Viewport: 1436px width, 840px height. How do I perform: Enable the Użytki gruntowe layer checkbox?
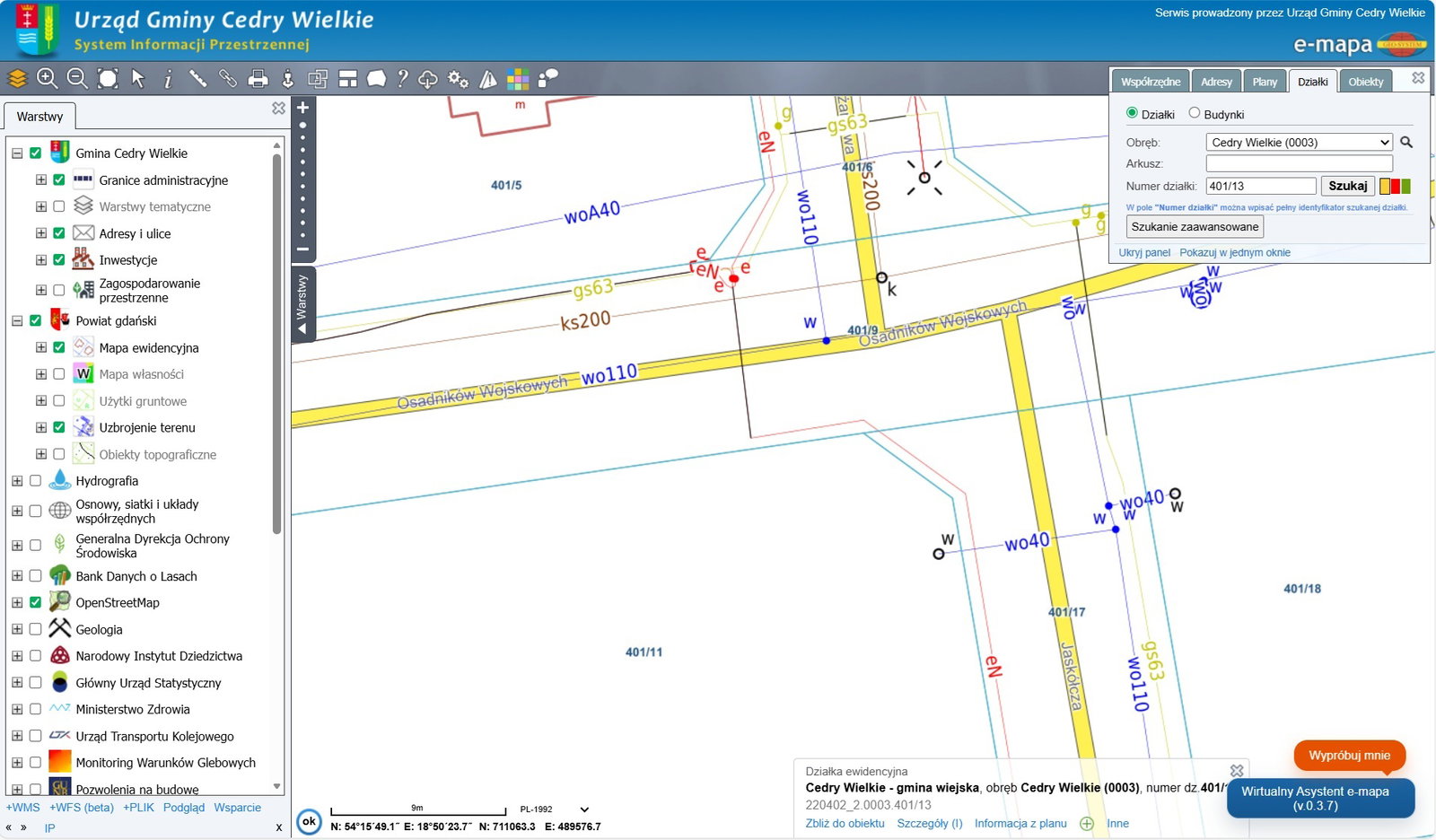59,401
